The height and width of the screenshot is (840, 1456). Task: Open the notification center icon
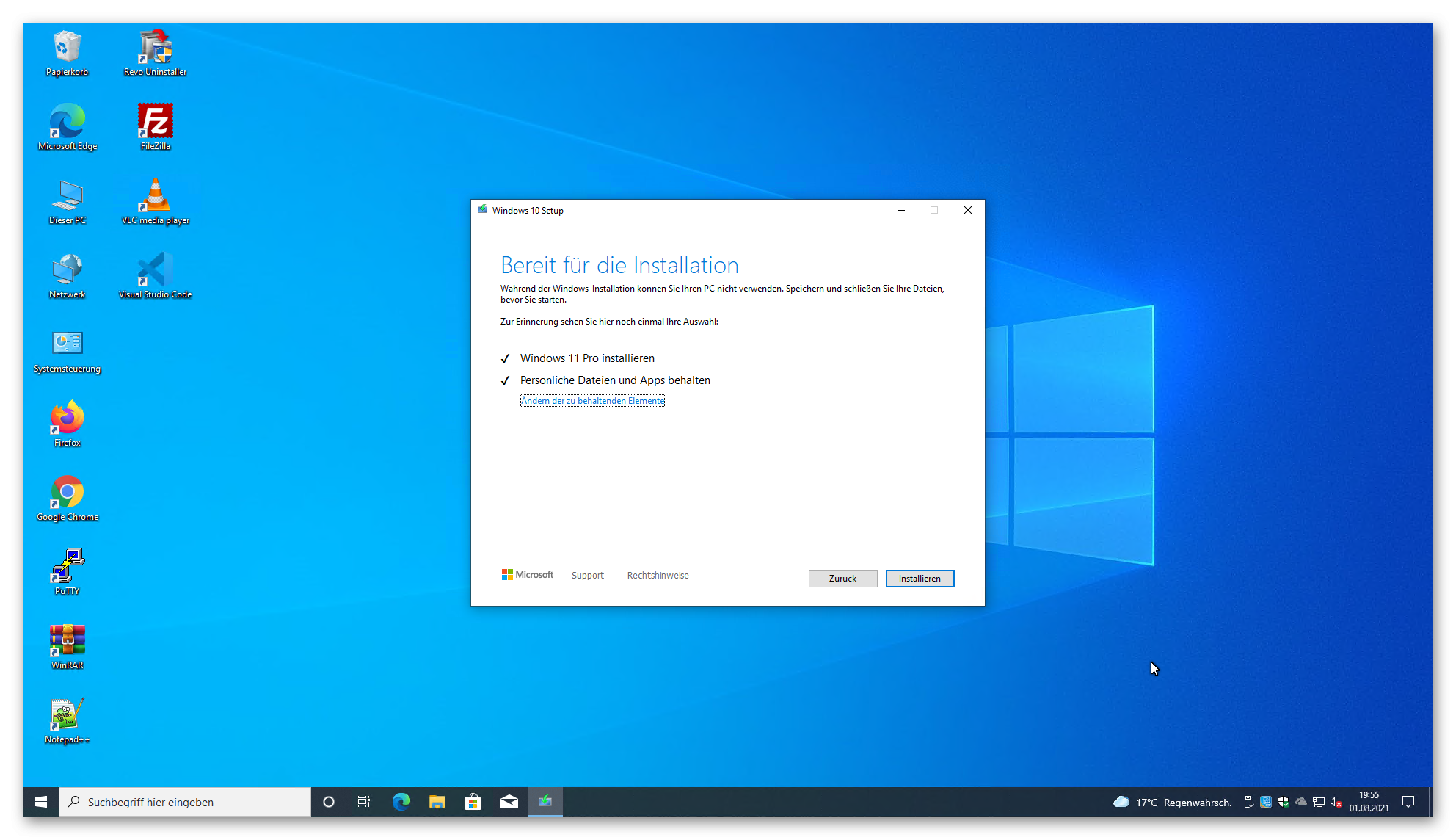click(x=1408, y=802)
